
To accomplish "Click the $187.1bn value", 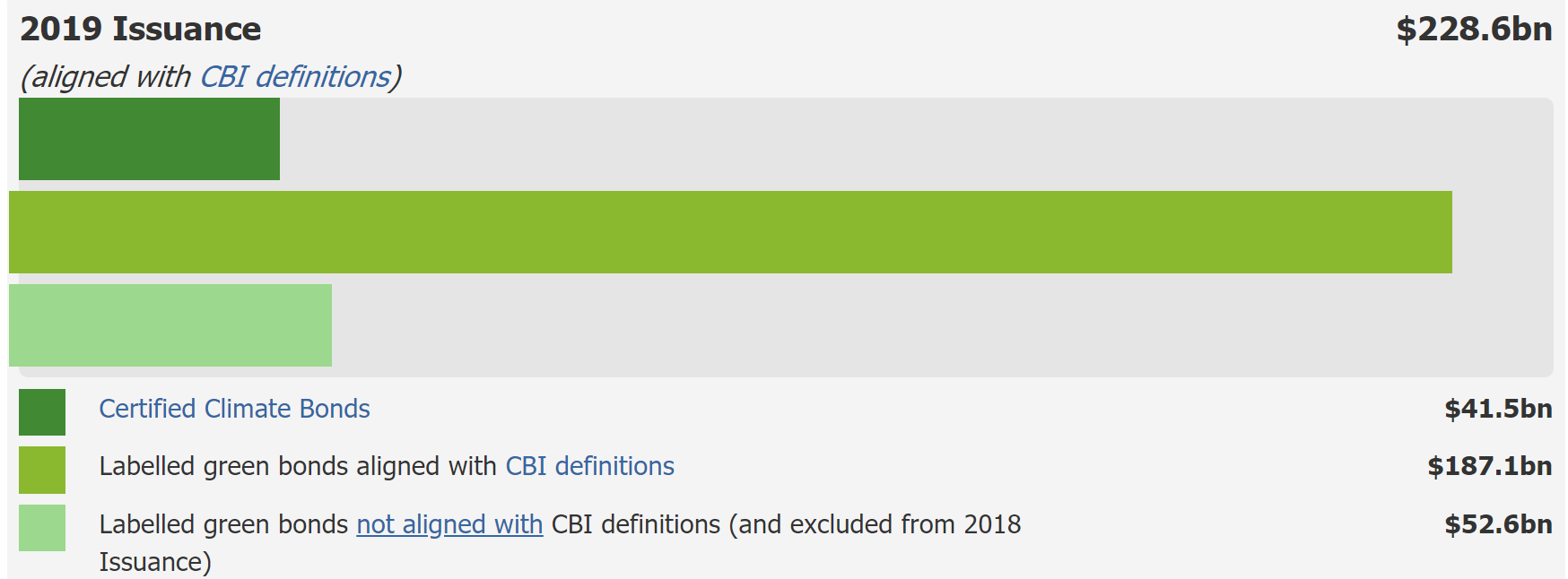I will click(x=1489, y=466).
